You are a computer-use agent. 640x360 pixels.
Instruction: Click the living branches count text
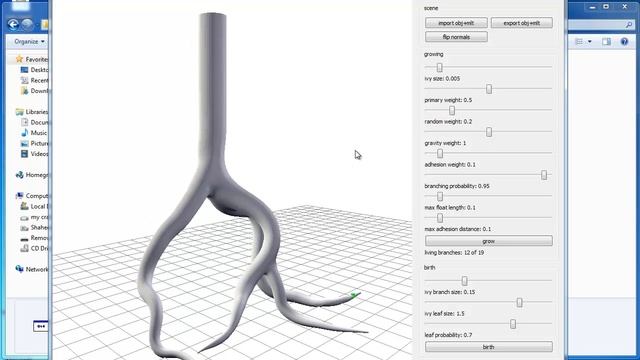coord(454,253)
